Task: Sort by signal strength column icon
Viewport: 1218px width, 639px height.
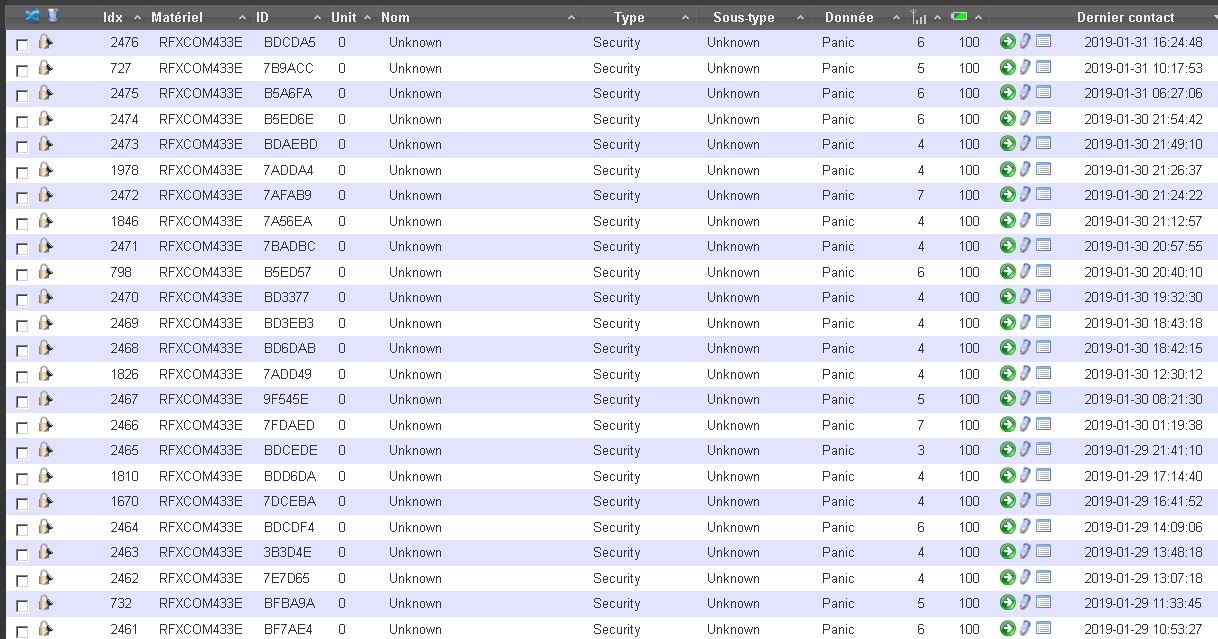Action: (920, 17)
